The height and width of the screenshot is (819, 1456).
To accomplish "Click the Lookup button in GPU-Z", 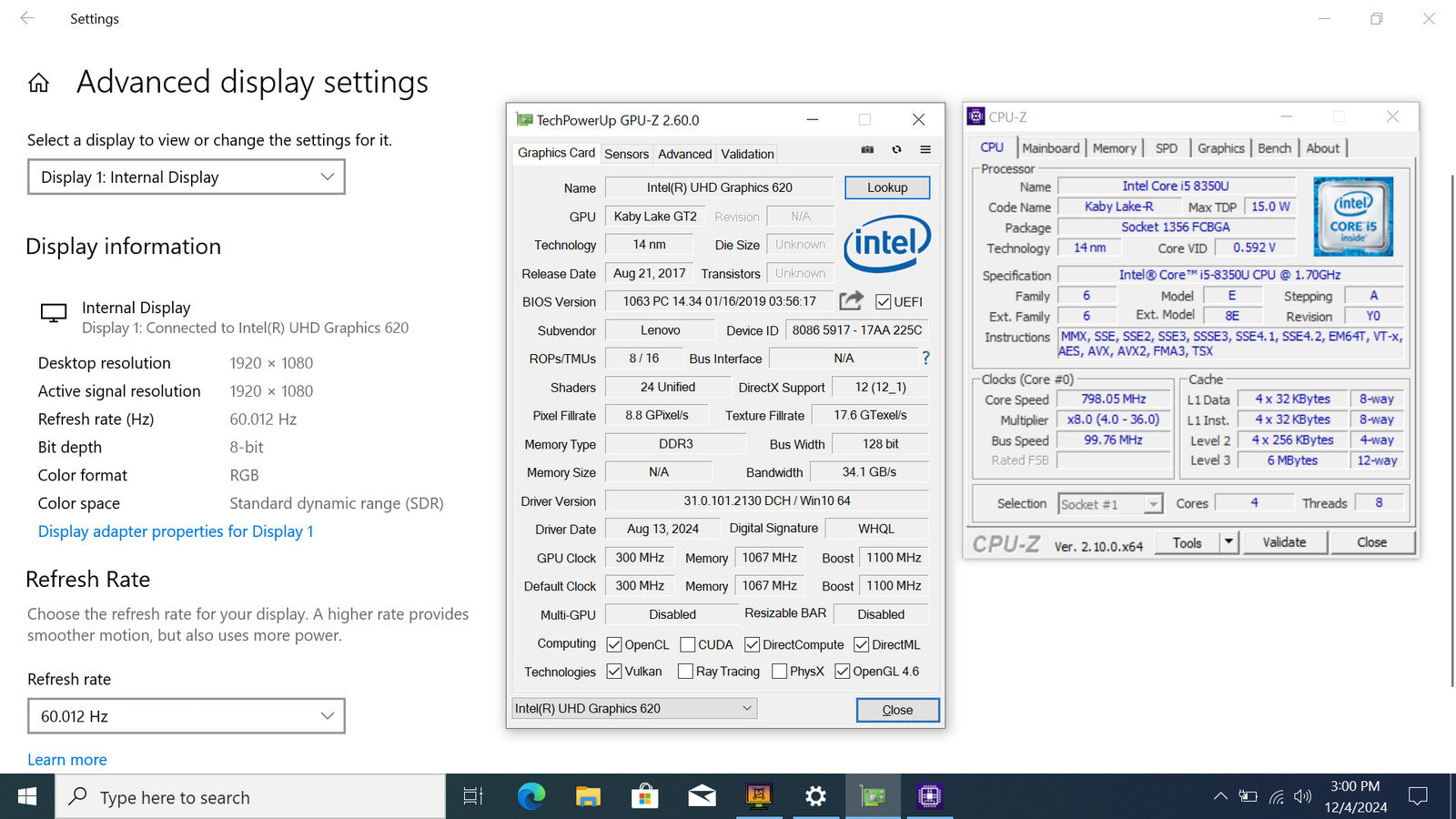I will (887, 187).
